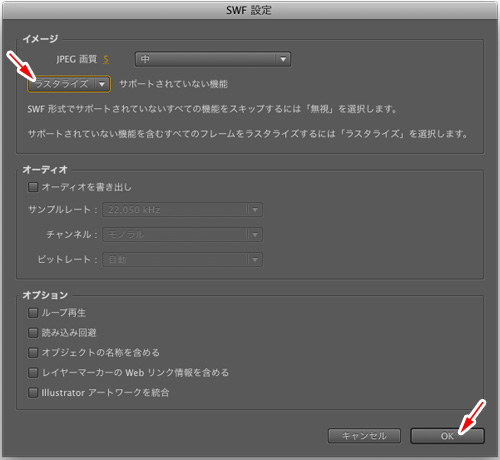Screen dimensions: 500x460
Task: Click the SWF 設定 title bar
Action: coord(249,10)
